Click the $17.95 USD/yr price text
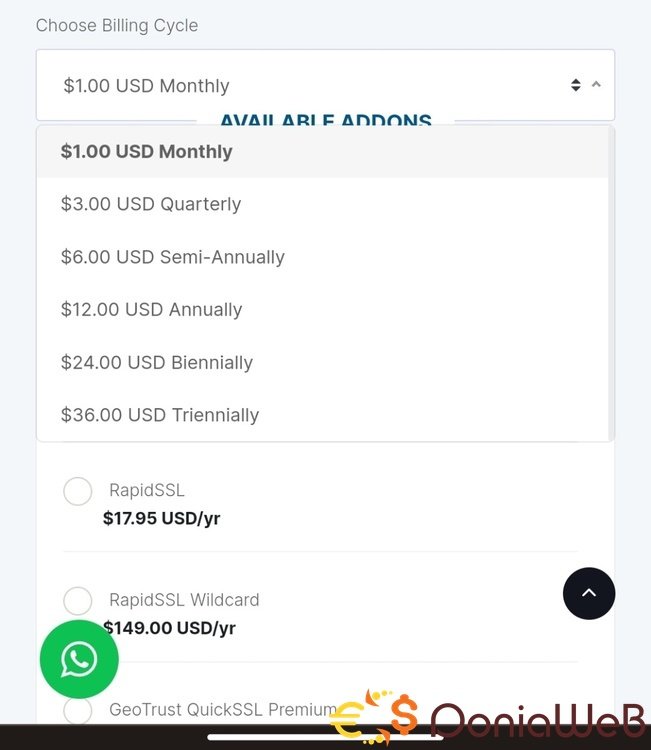651x750 pixels. [x=162, y=519]
